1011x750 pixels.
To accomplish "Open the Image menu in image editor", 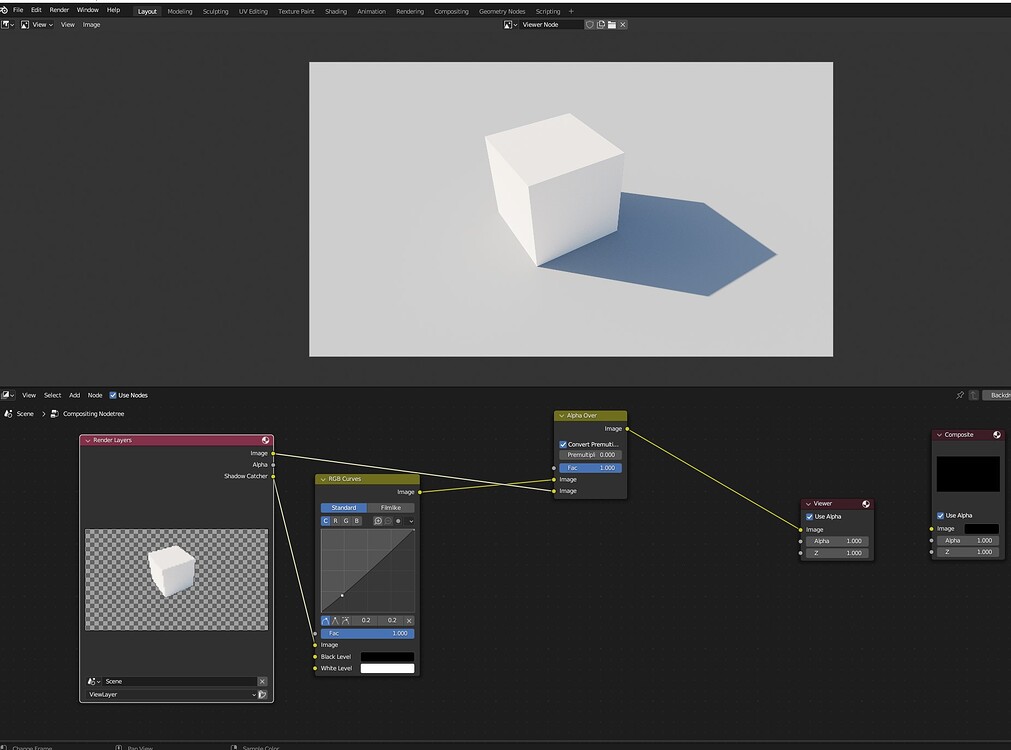I will click(x=92, y=25).
